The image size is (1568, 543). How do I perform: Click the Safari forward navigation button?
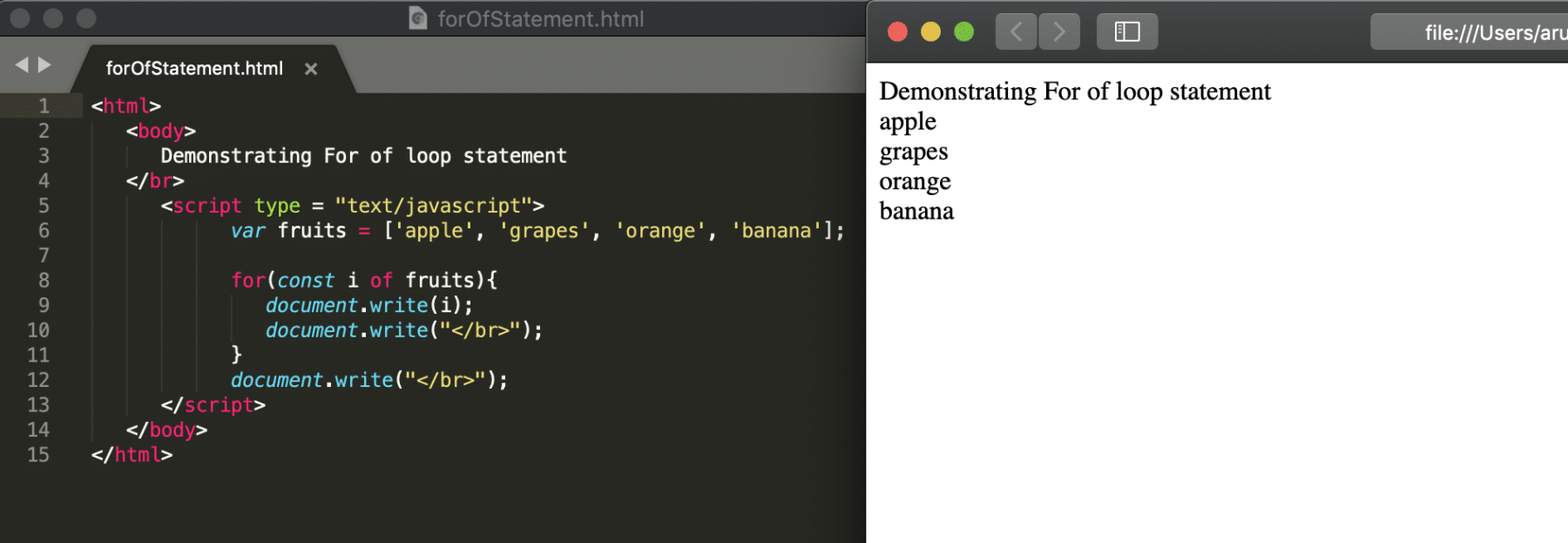1058,32
